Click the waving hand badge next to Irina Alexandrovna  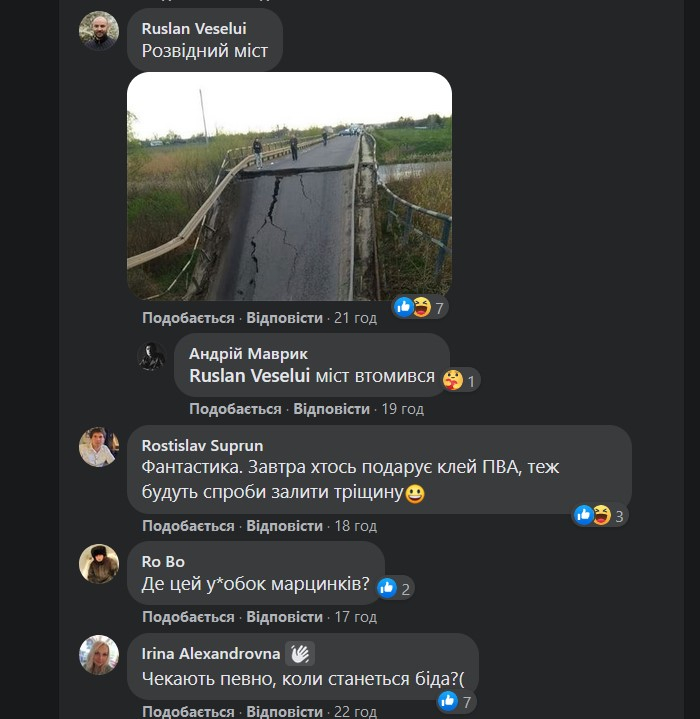click(300, 654)
